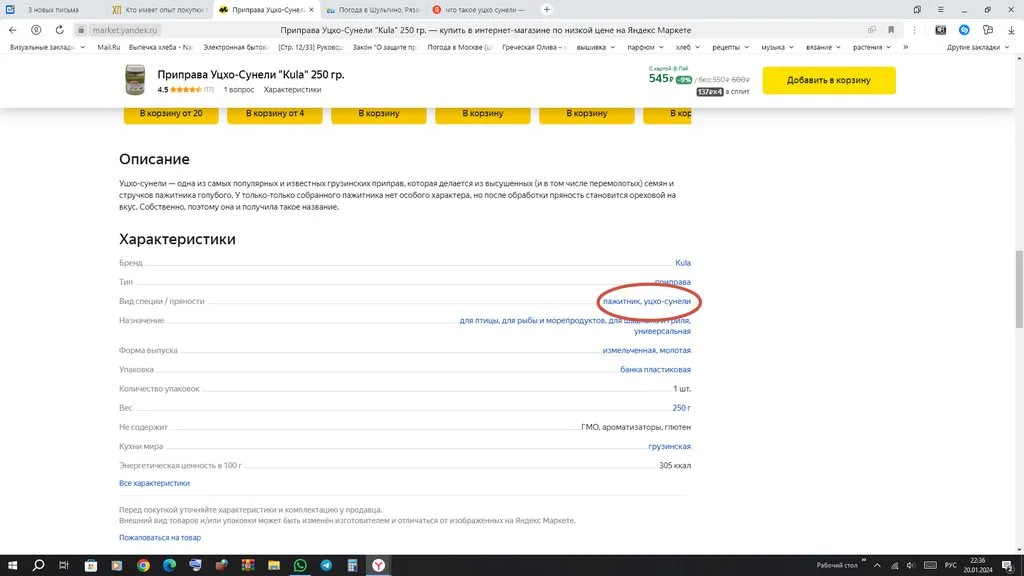
Task: Switch to Yandex Browser on the taskbar
Action: (378, 565)
